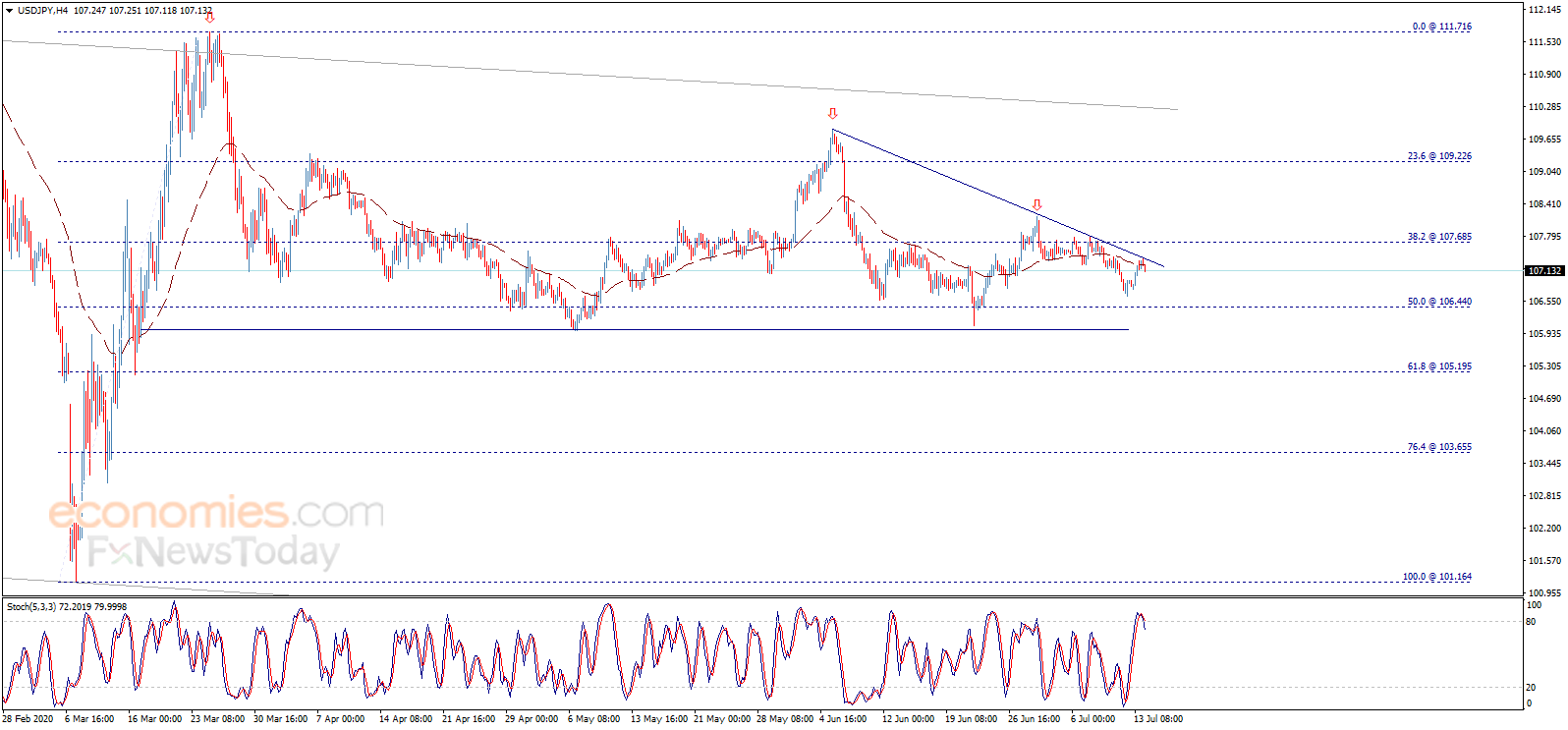Click the 13 Jul 08:00 date on time axis
1568x730 pixels.
[x=1158, y=718]
